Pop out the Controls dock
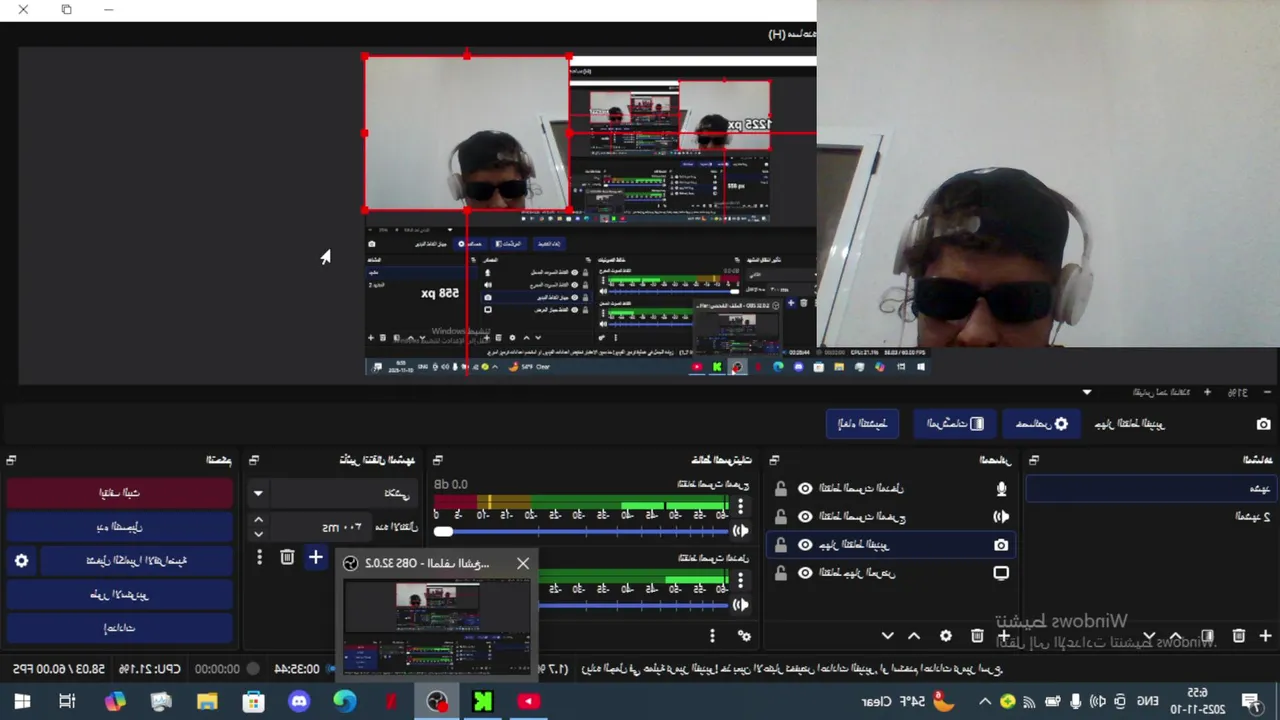Viewport: 1280px width, 720px height. tap(11, 460)
